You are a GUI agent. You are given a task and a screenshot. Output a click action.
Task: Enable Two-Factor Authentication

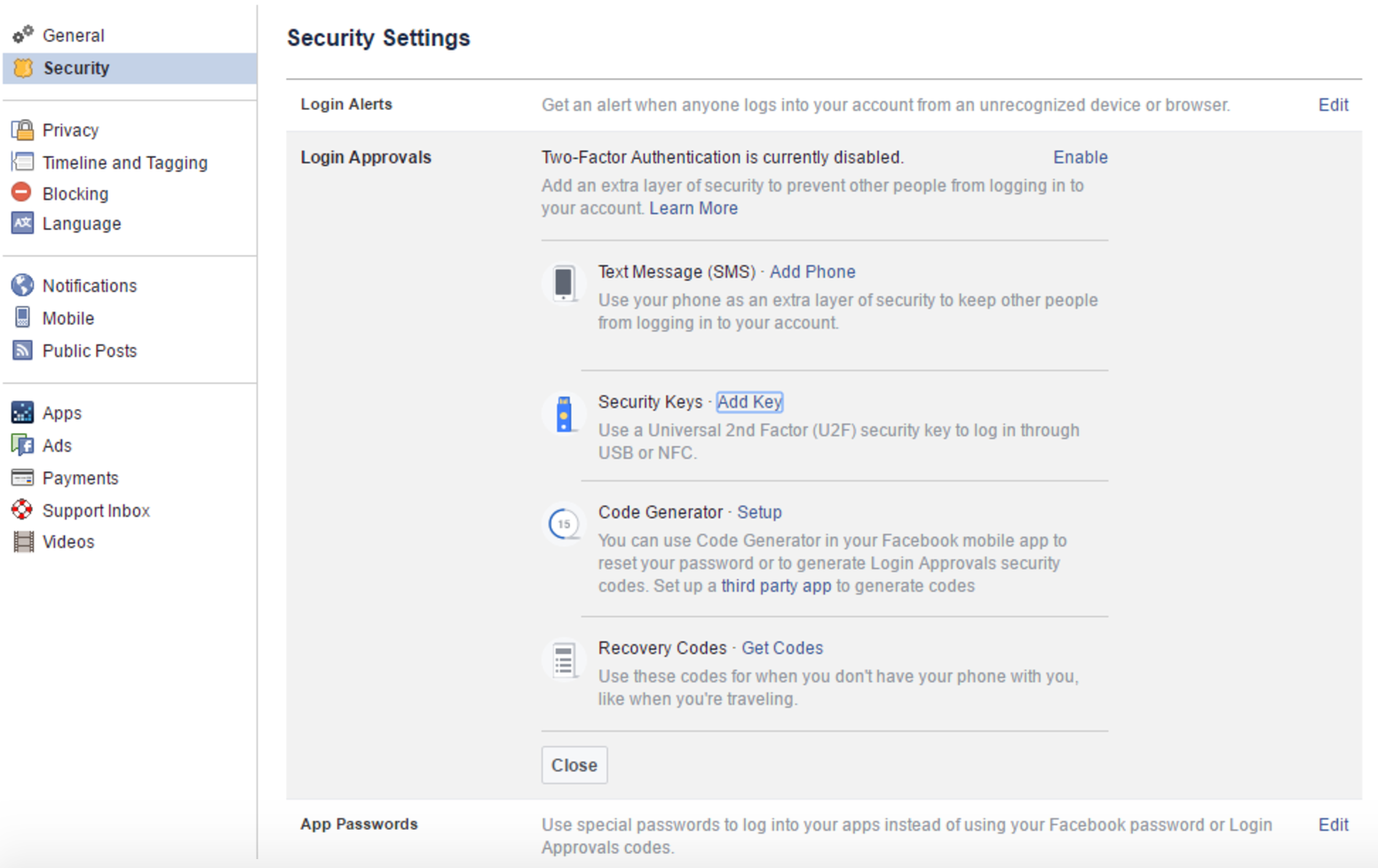click(x=1080, y=157)
